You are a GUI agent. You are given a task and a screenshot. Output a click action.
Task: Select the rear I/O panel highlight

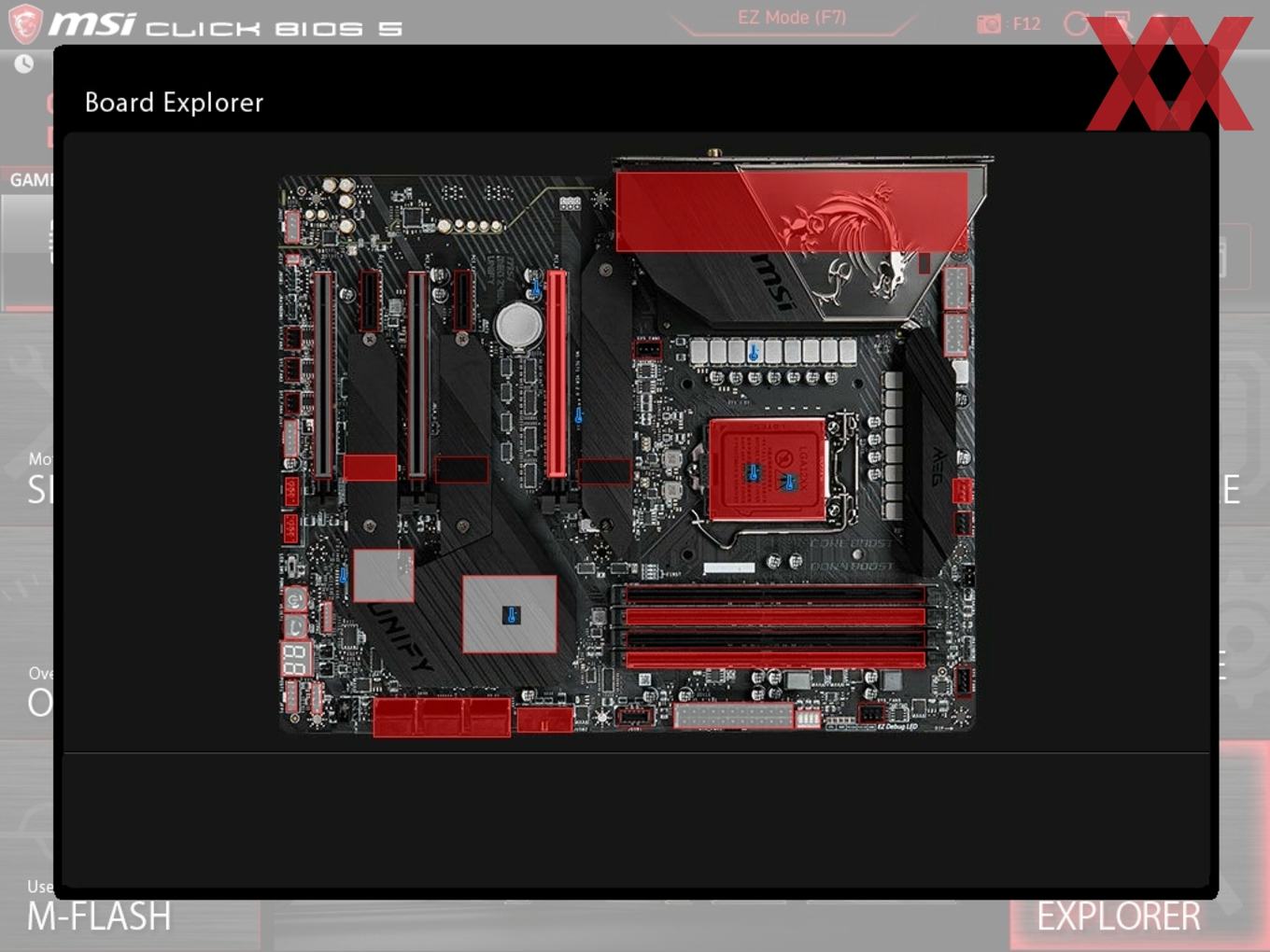[791, 211]
